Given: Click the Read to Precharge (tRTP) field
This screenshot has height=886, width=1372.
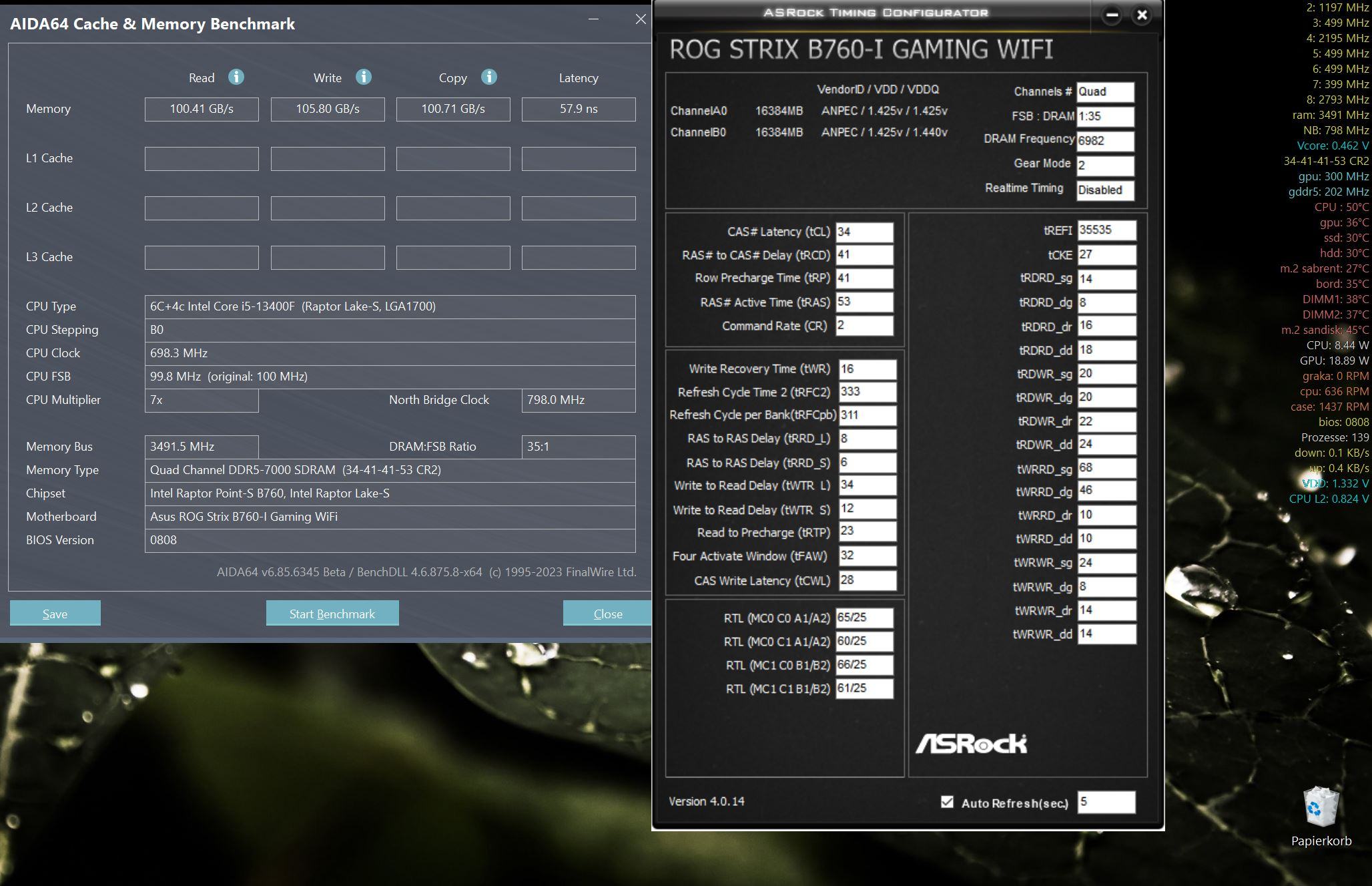Looking at the screenshot, I should 868,531.
